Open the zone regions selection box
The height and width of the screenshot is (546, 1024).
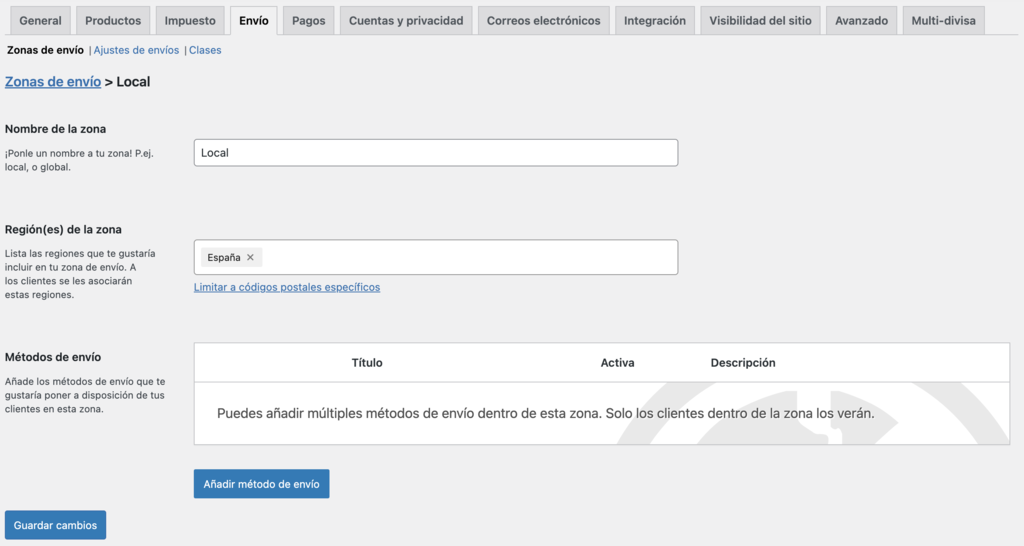(x=470, y=257)
